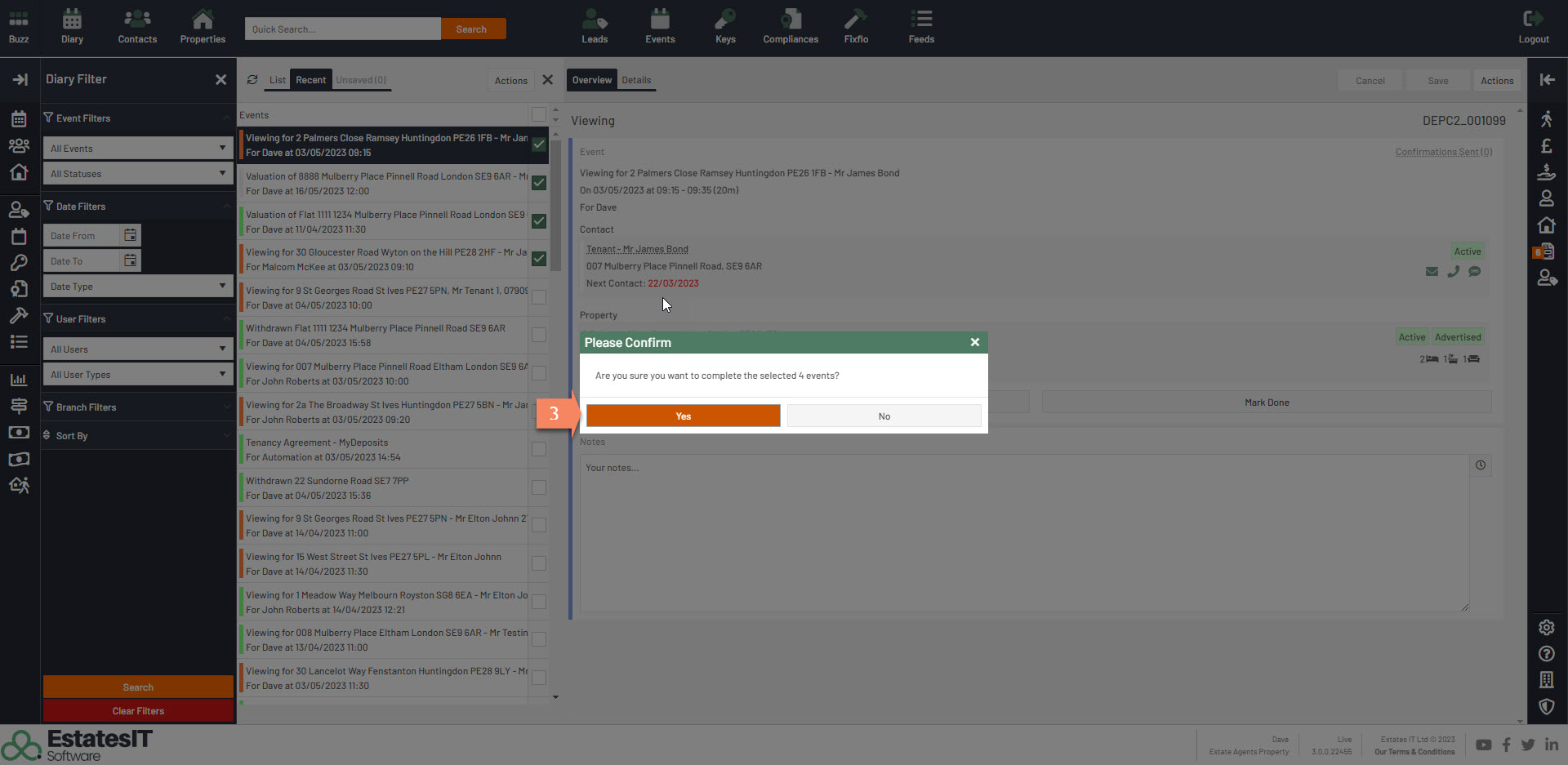
Task: Open the All Statuses dropdown
Action: pos(137,174)
